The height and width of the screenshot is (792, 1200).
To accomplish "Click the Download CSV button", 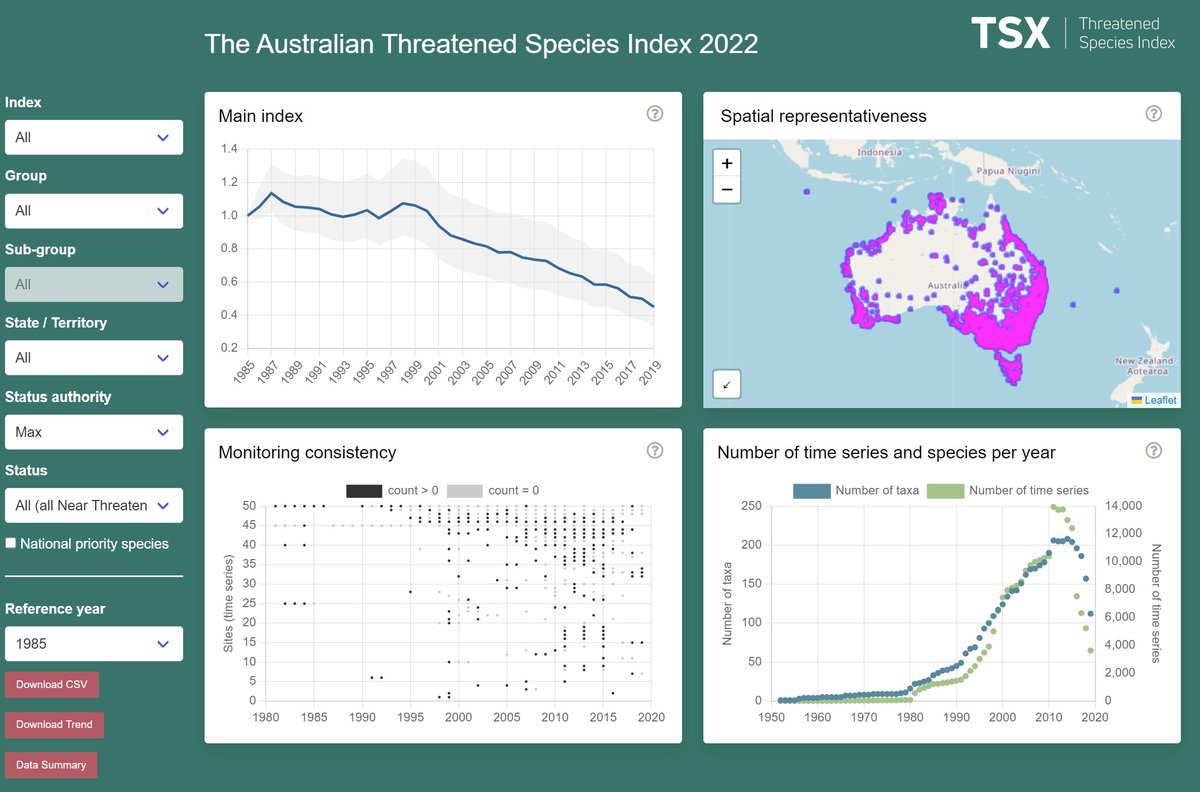I will tap(52, 685).
